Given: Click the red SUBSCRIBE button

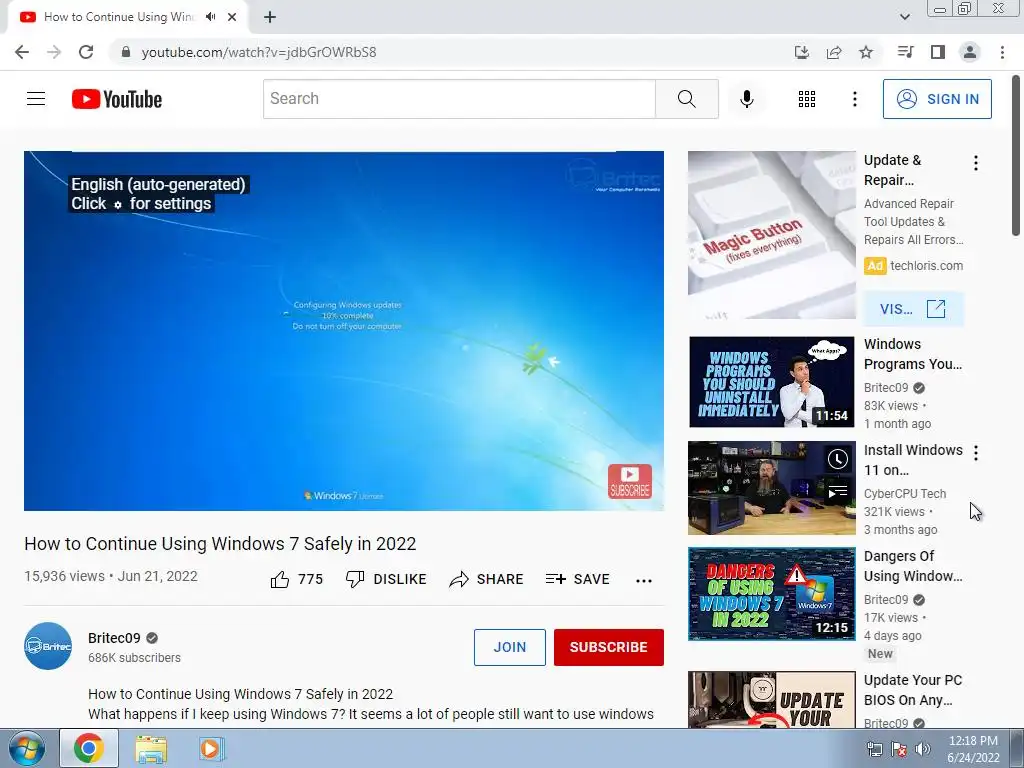Looking at the screenshot, I should (608, 647).
